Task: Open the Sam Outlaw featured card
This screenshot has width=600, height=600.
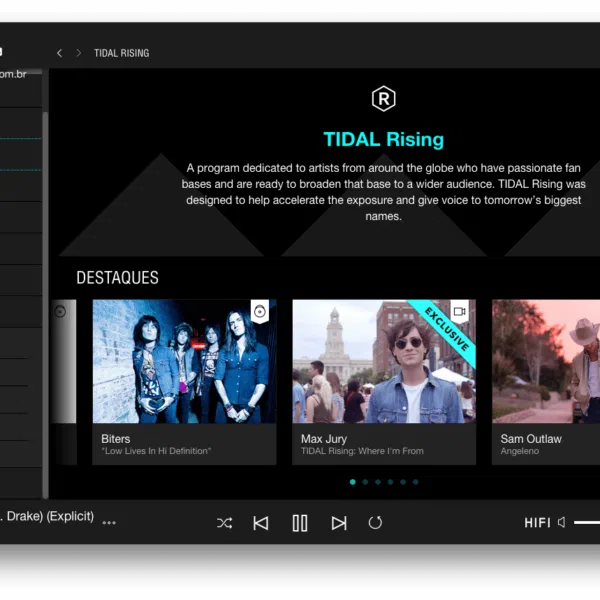Action: click(546, 382)
